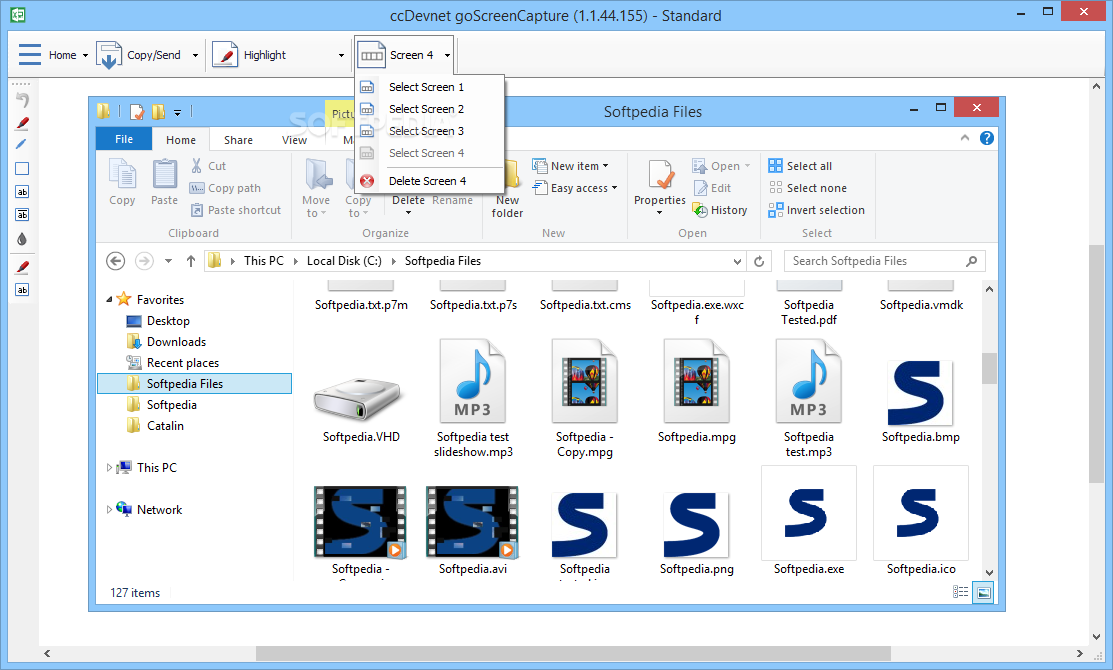This screenshot has height=670, width=1113.
Task: Click the app's horizontal scrollbar thumb
Action: click(573, 653)
